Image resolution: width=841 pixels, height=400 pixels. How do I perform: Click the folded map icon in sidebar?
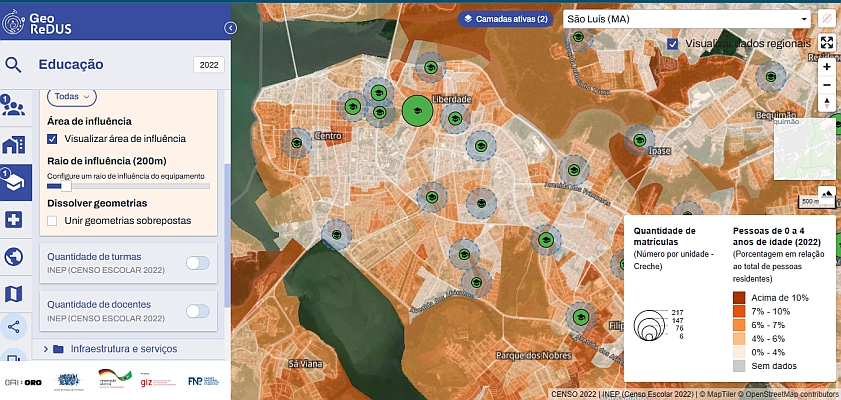pyautogui.click(x=14, y=293)
